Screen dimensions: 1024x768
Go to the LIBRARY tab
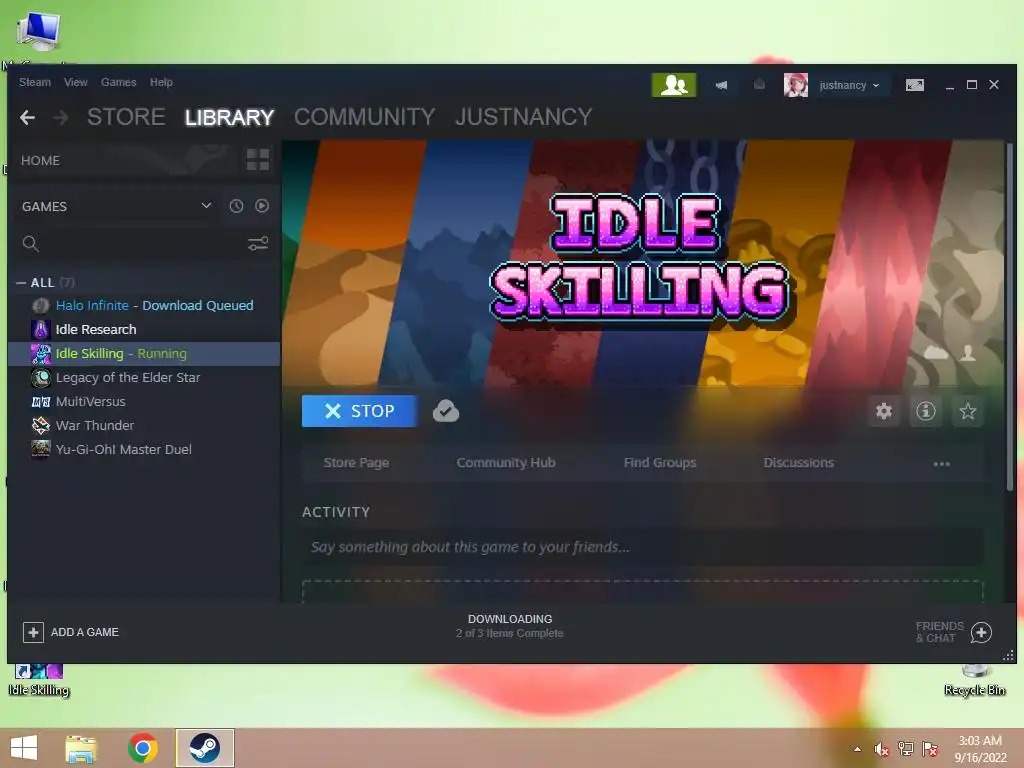pos(229,117)
